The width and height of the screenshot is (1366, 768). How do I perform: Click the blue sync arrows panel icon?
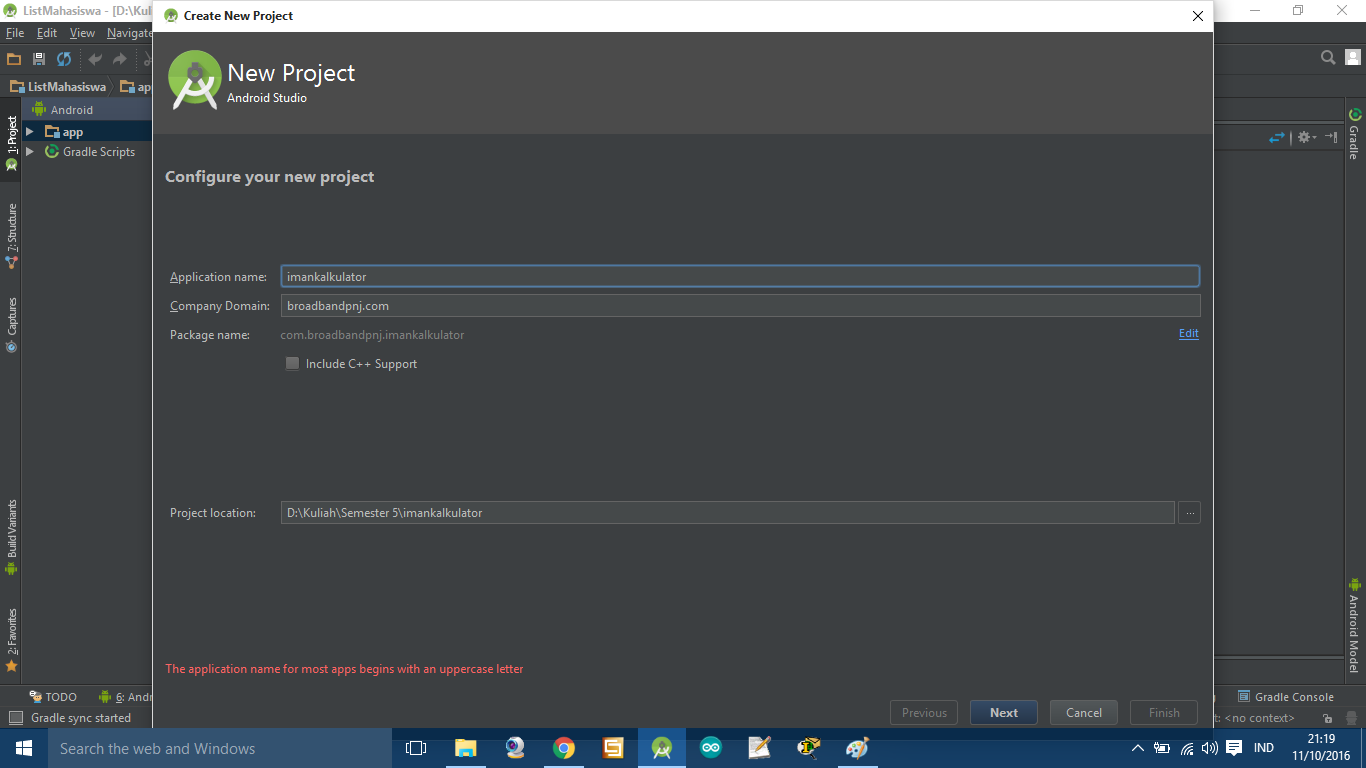[x=1277, y=137]
